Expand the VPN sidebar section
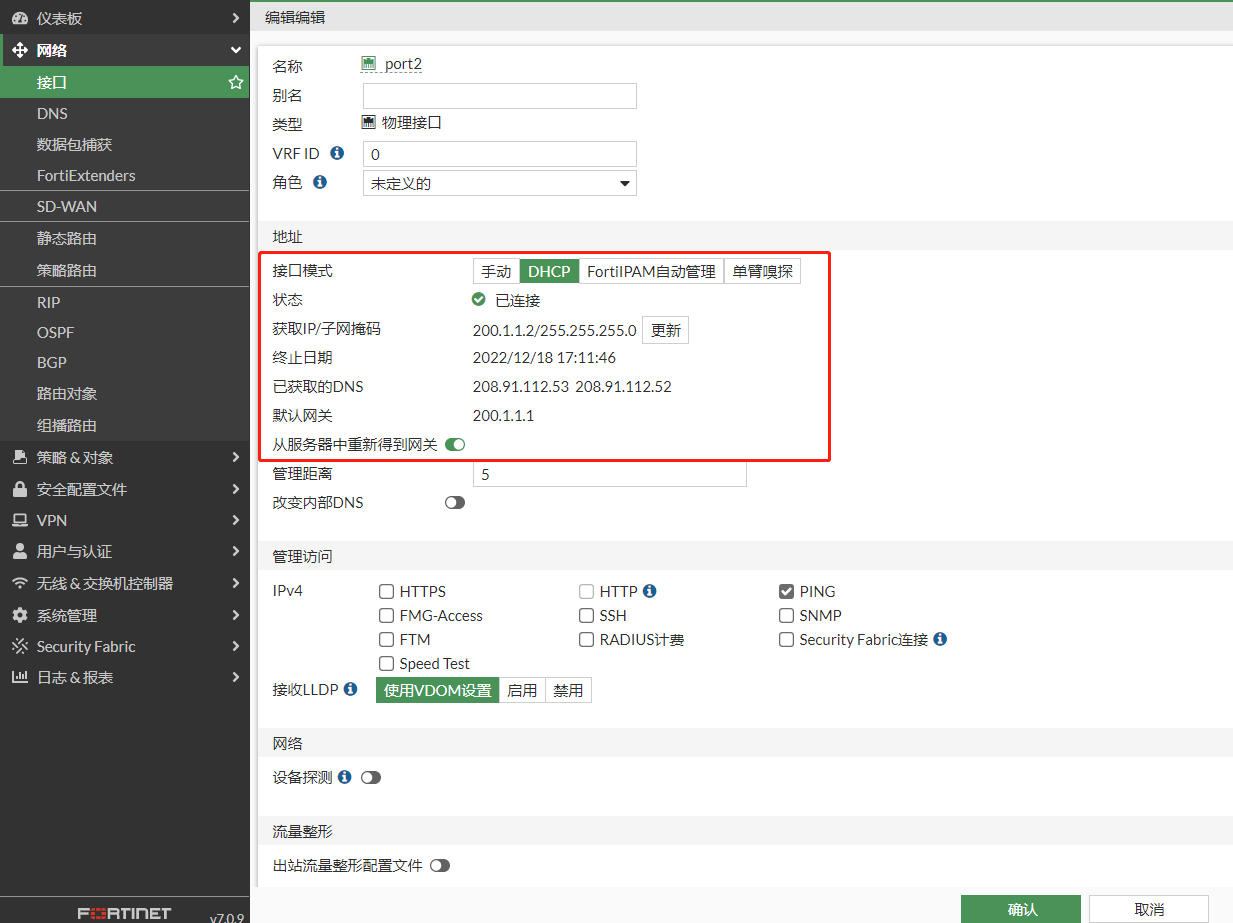The height and width of the screenshot is (923, 1233). coord(124,520)
